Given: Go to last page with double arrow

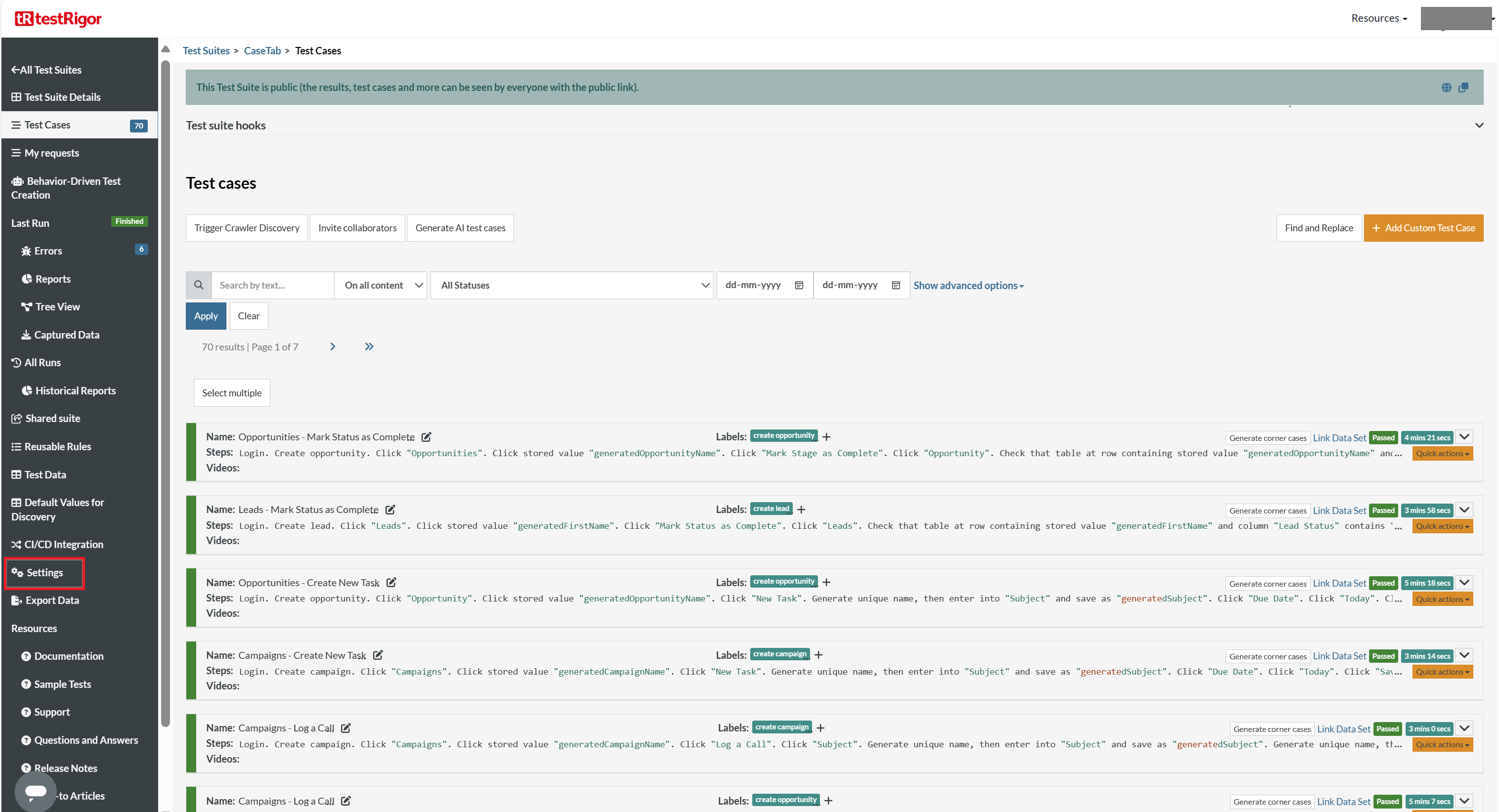Looking at the screenshot, I should [369, 346].
